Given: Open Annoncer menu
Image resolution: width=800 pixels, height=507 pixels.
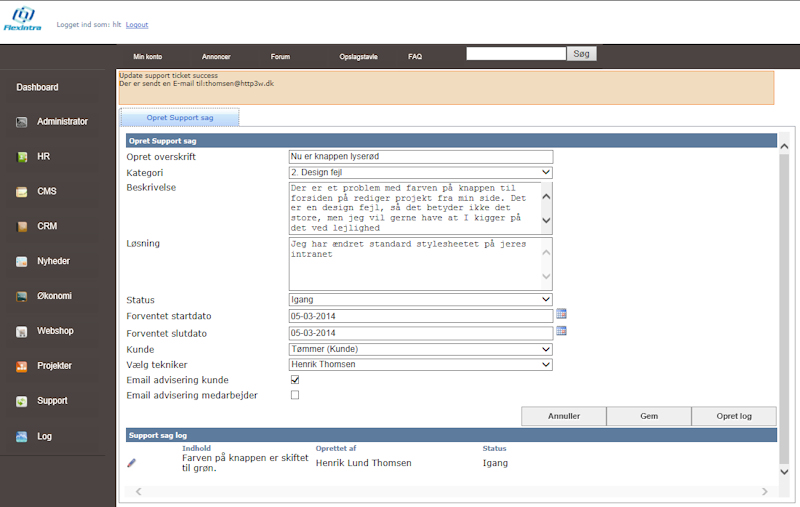Looking at the screenshot, I should click(216, 57).
